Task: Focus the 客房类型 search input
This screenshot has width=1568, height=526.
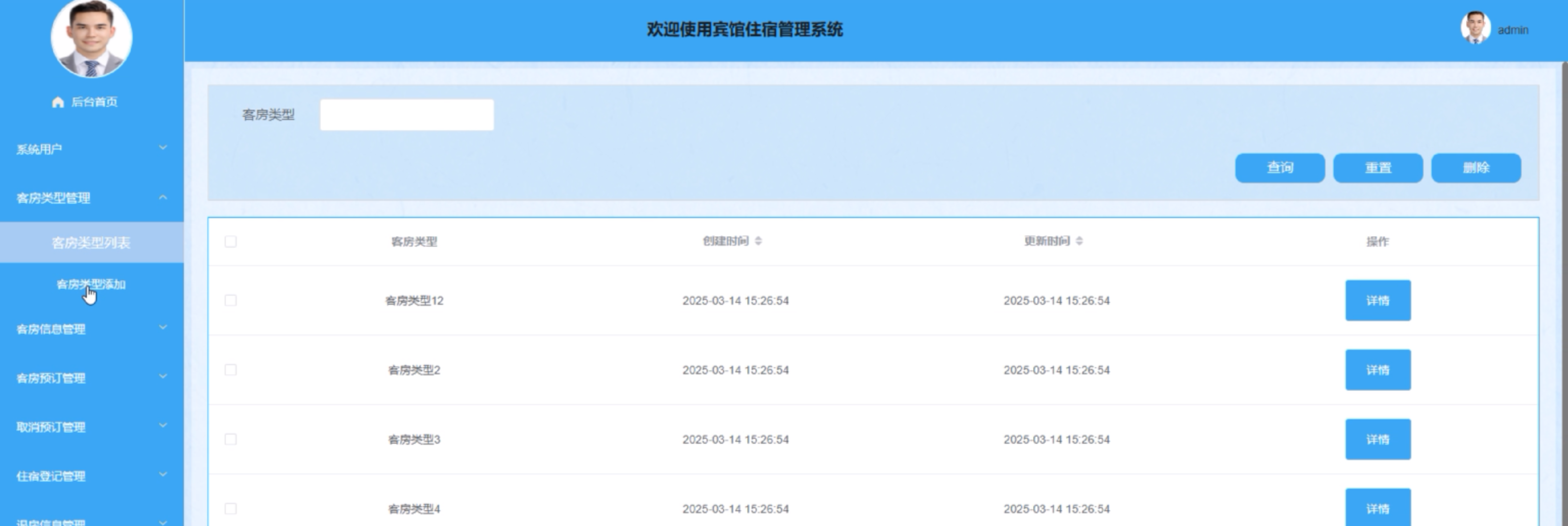Action: [406, 115]
